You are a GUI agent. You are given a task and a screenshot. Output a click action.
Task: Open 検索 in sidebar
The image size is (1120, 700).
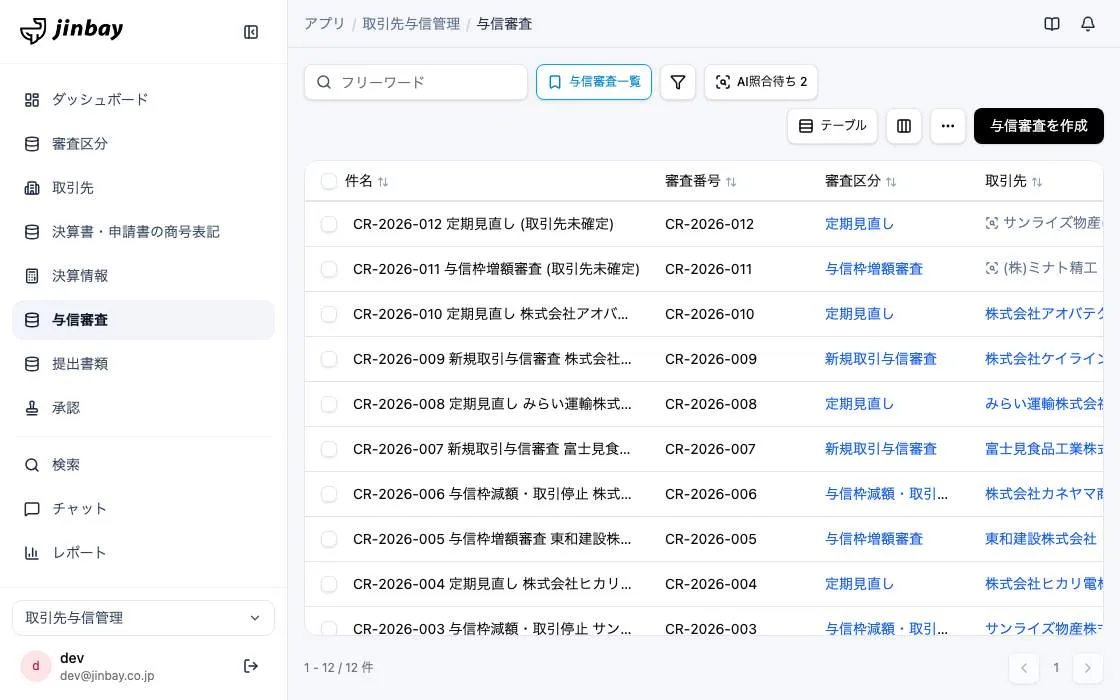[143, 465]
